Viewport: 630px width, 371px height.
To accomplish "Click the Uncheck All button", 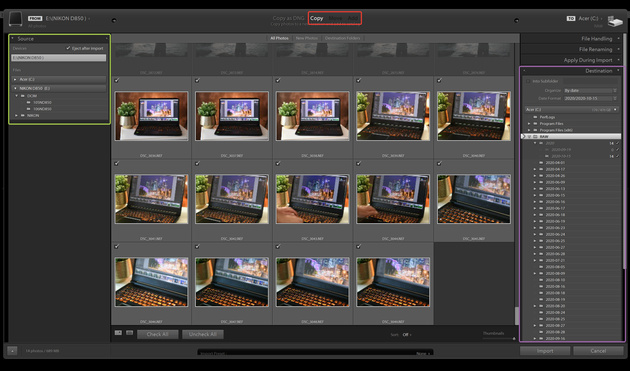I will tap(203, 334).
